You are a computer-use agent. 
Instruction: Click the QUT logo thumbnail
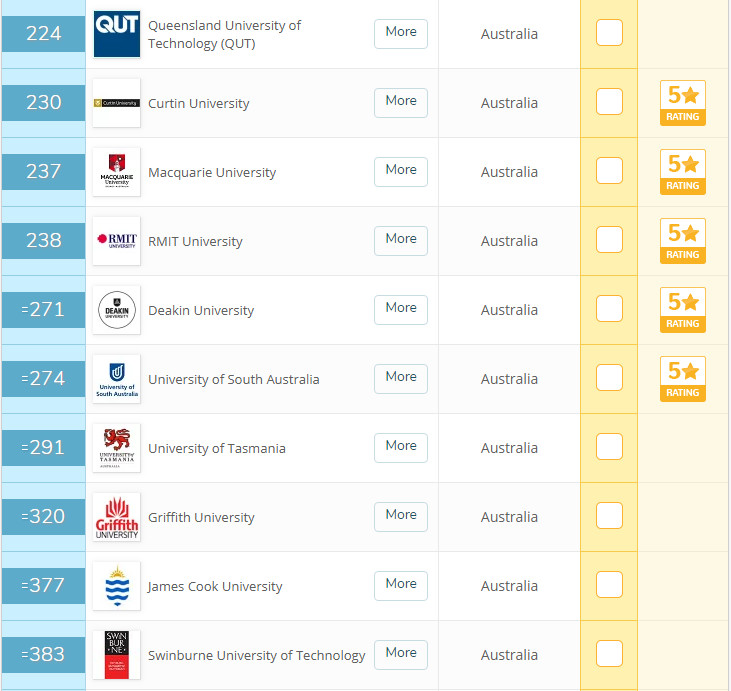pos(117,34)
